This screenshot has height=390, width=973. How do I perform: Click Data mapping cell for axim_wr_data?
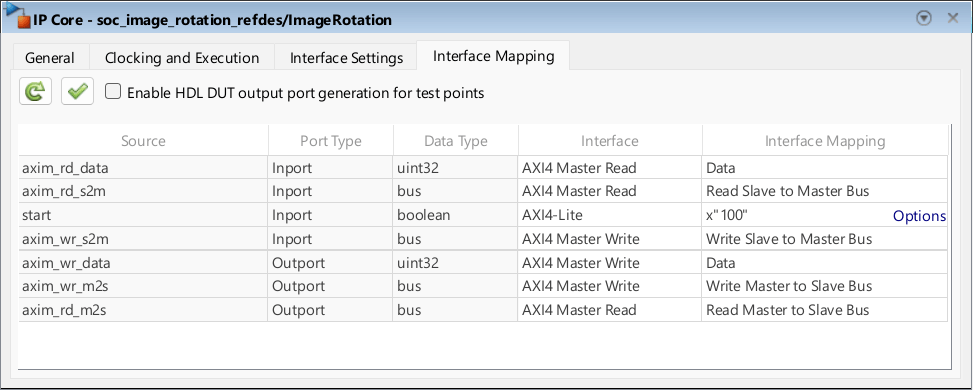(x=825, y=263)
